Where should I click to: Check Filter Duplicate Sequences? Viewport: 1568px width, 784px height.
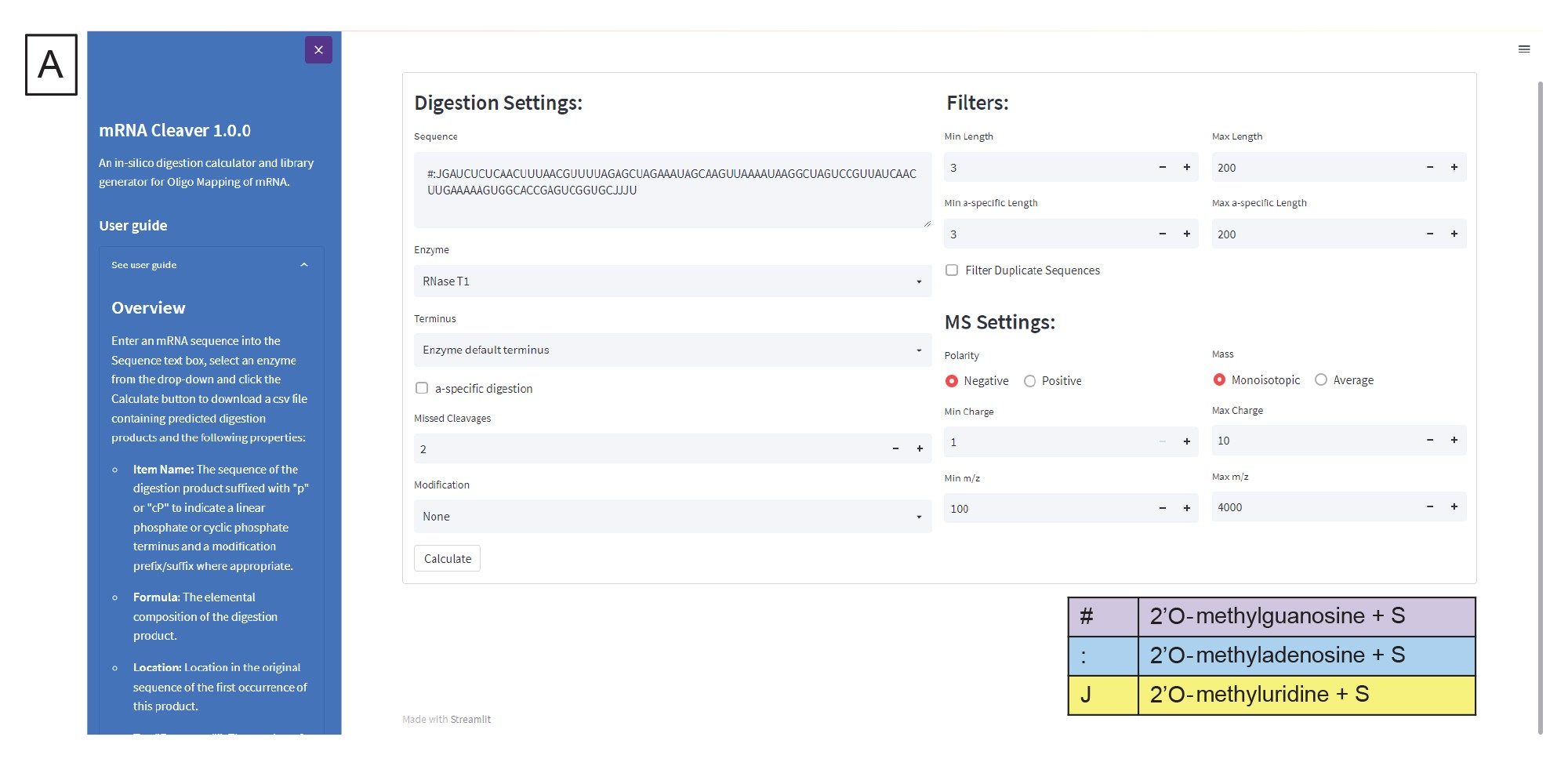(x=952, y=270)
